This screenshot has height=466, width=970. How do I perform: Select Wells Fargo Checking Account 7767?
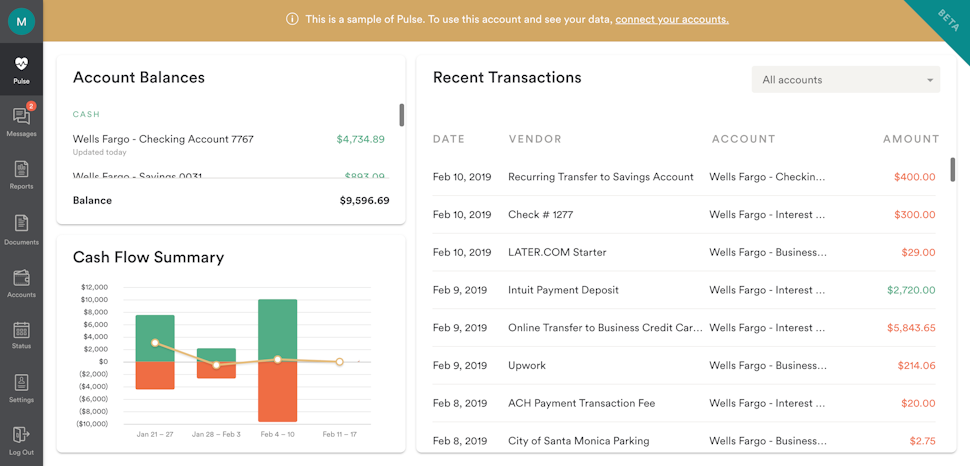[163, 139]
